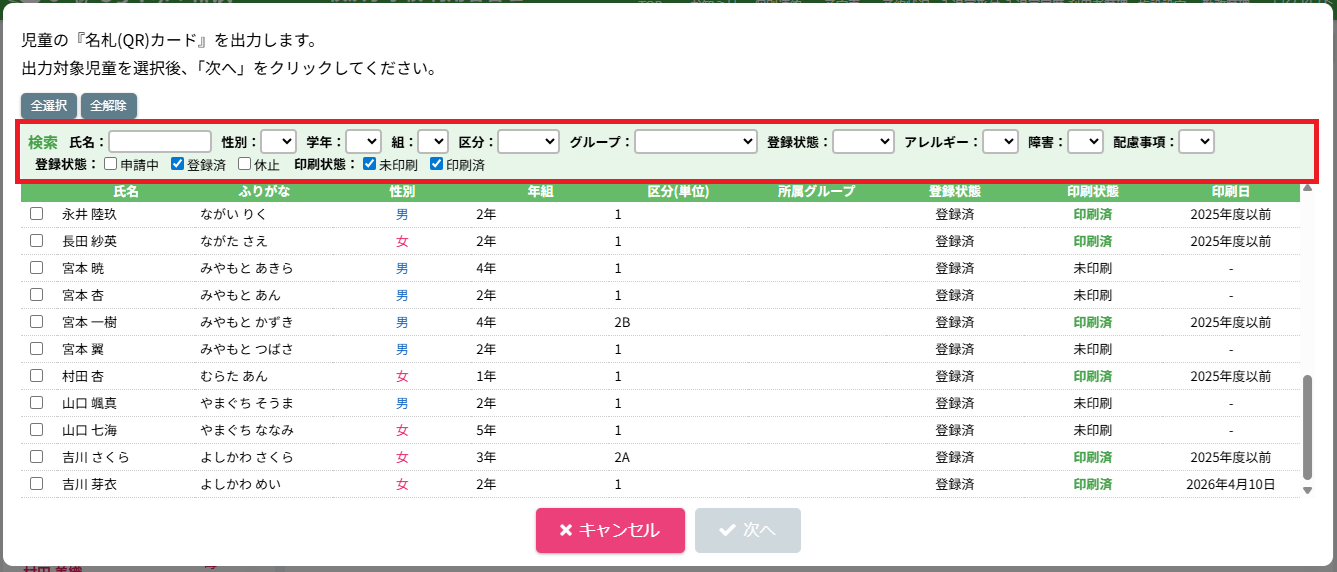
Task: Expand the 配慮事項 dropdown
Action: [x=1196, y=142]
